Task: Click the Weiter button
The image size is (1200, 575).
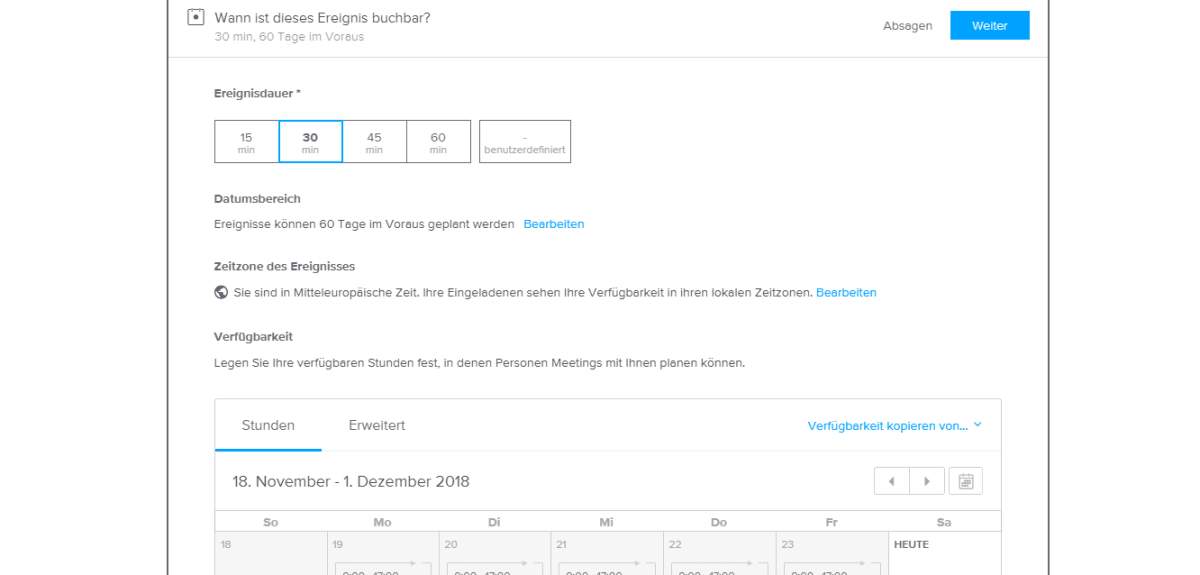Action: (x=990, y=26)
